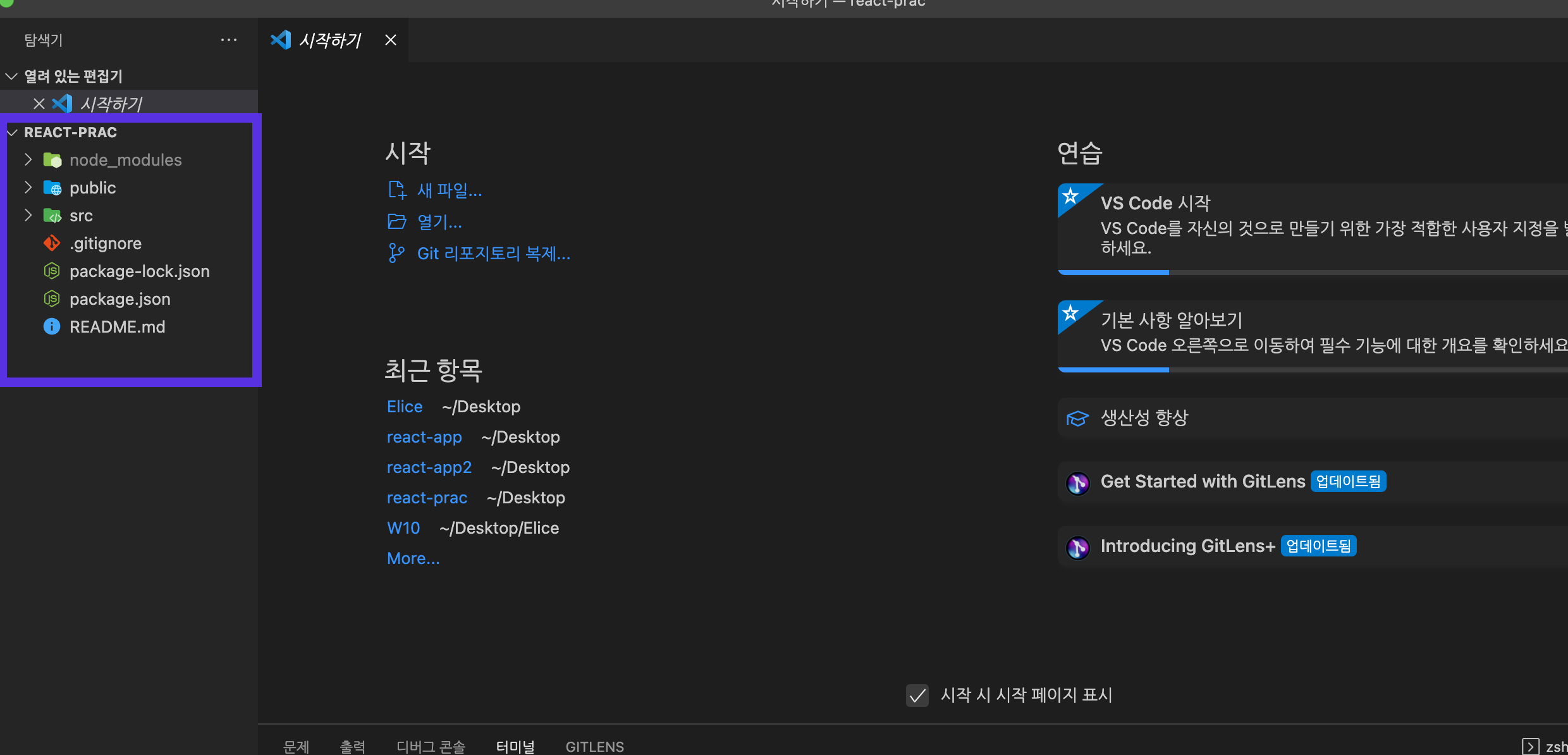
Task: Open recent project Elice
Action: 405,407
